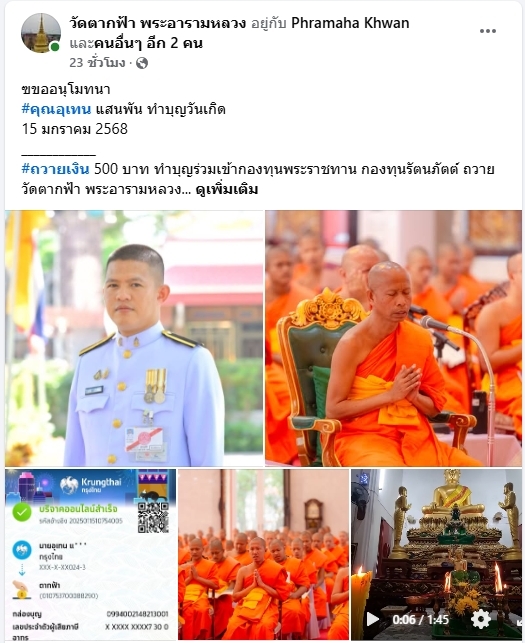This screenshot has width=525, height=643.
Task: Open the #คุณอุเทน hashtag
Action: pos(56,109)
